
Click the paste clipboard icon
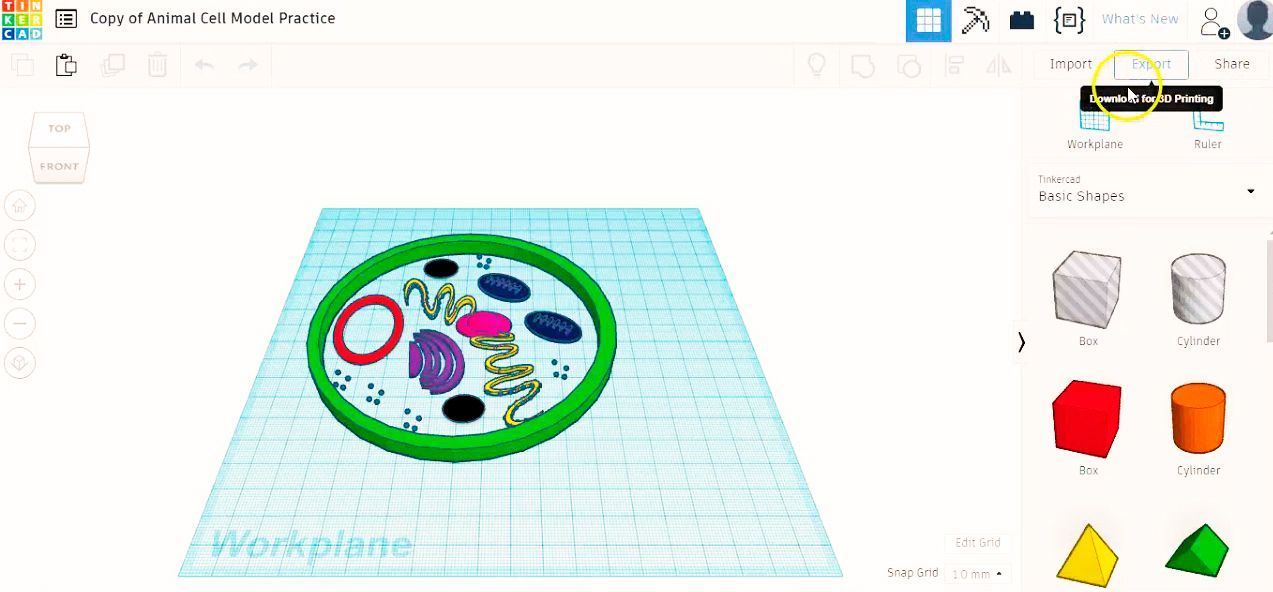point(66,65)
